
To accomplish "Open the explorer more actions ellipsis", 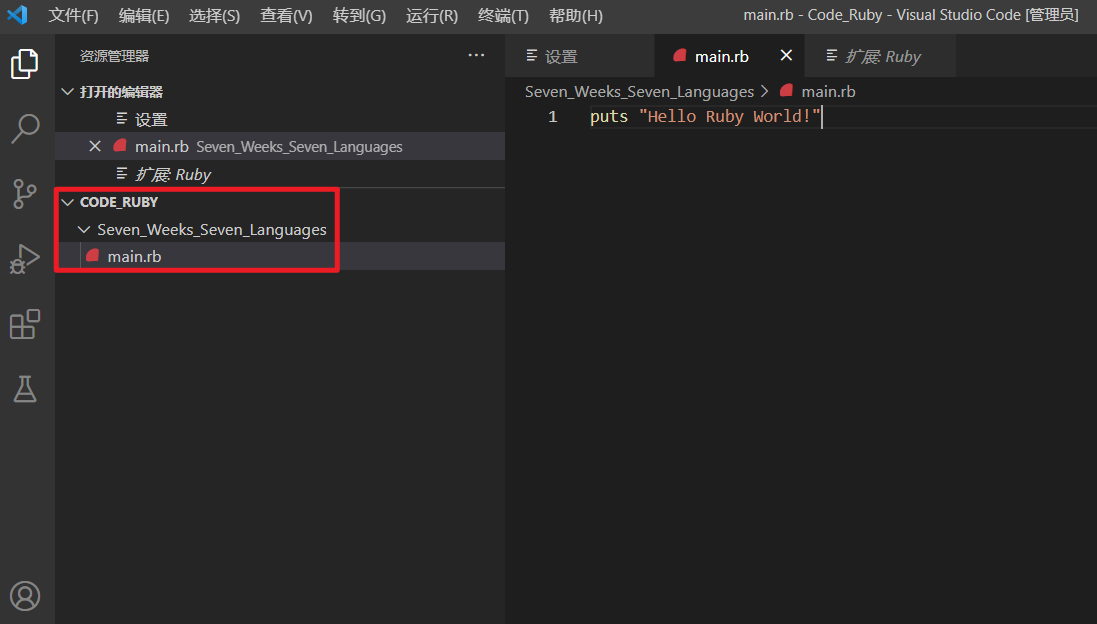I will coord(476,55).
